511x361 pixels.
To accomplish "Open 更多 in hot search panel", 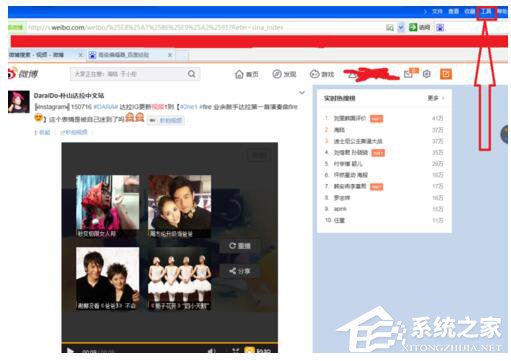I will (x=436, y=98).
